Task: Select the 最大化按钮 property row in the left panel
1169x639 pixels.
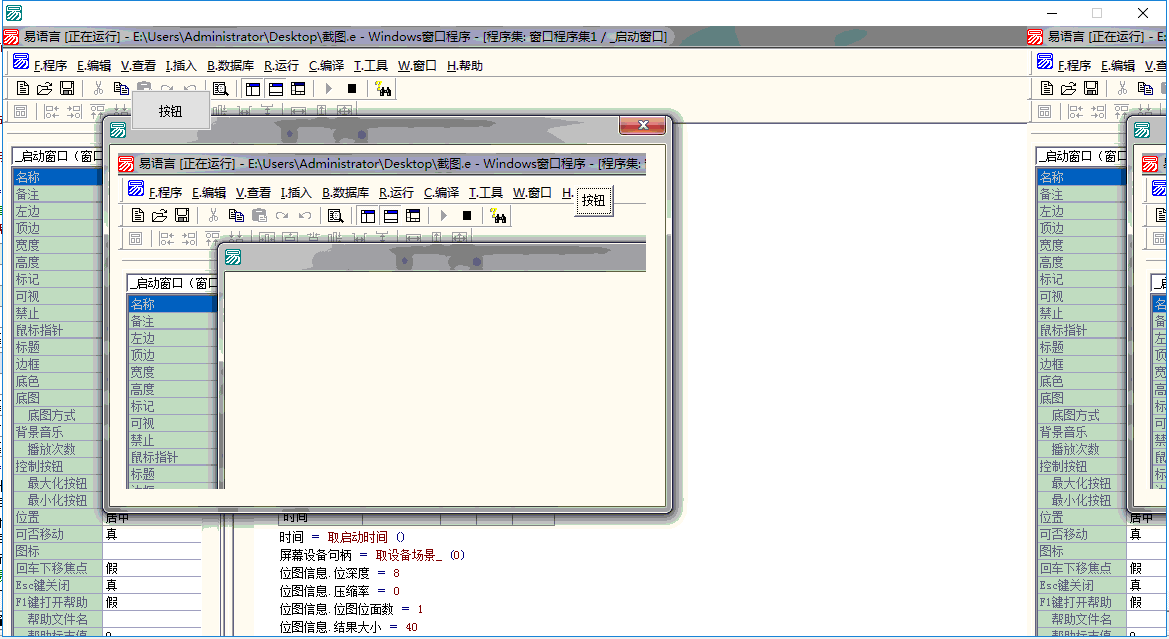Action: pos(57,483)
